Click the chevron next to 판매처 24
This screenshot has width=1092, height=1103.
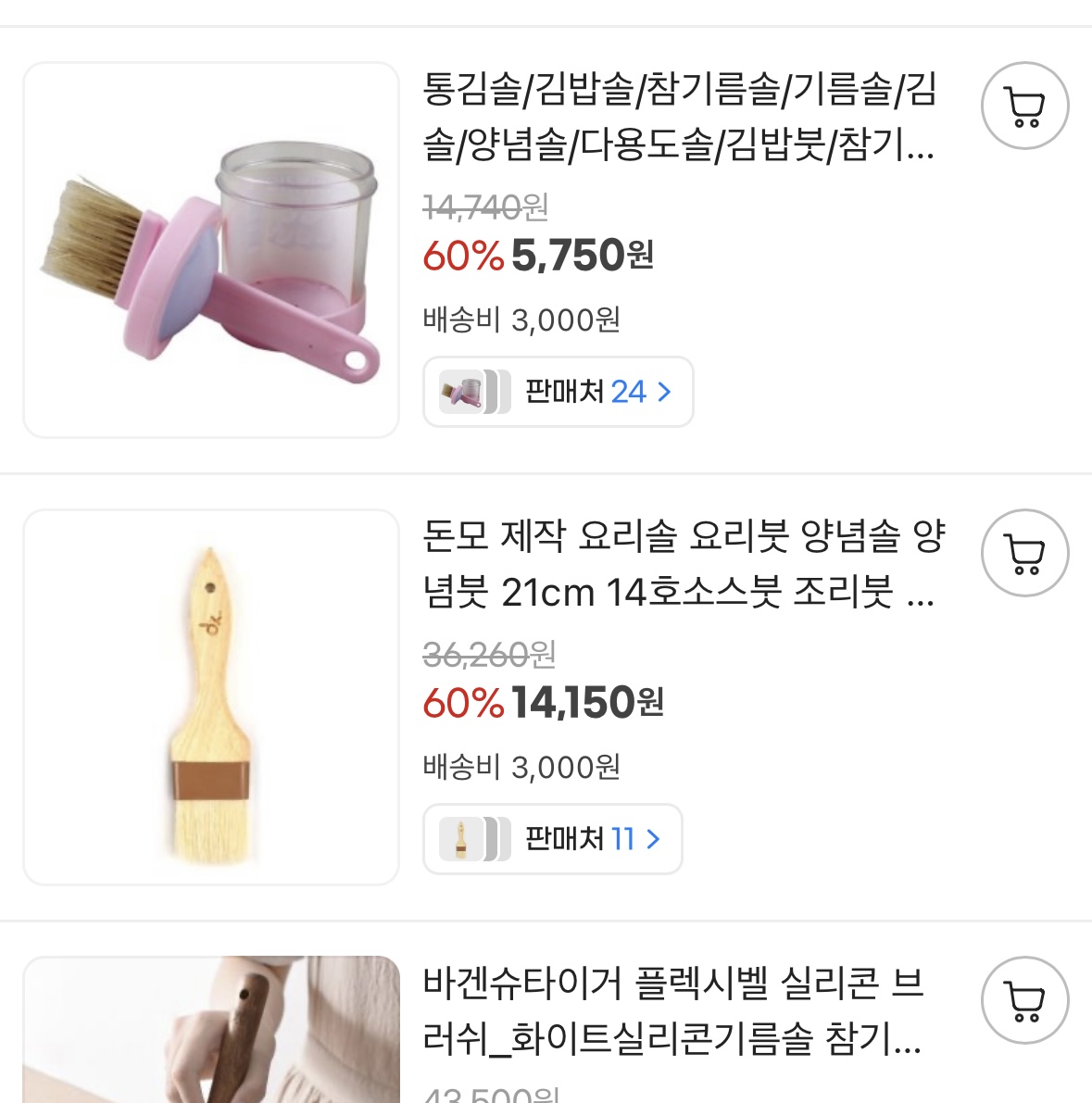click(664, 392)
